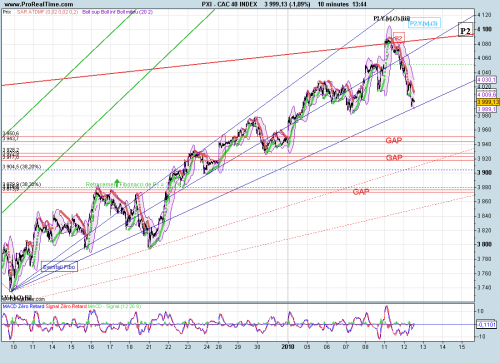Viewport: 500px width, 363px height.
Task: Click the green Fibonacci retracement up arrow
Action: [x=117, y=183]
